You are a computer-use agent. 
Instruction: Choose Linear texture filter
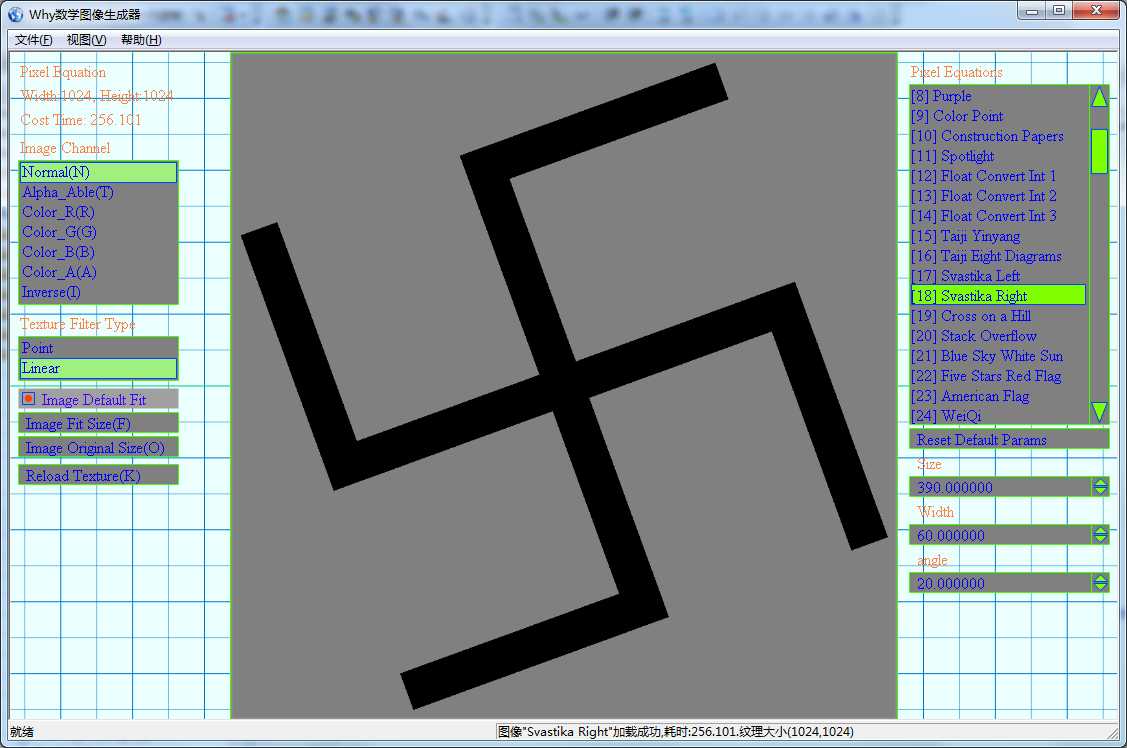[x=98, y=369]
